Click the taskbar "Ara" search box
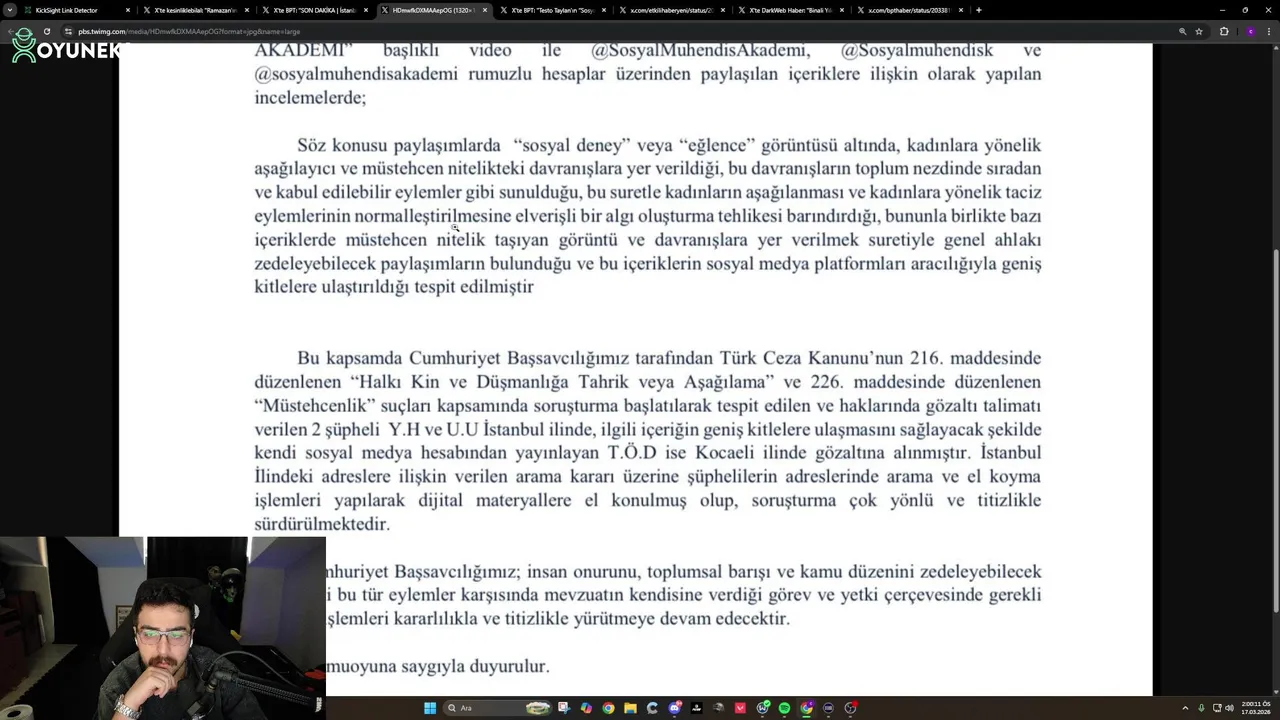 pyautogui.click(x=497, y=708)
